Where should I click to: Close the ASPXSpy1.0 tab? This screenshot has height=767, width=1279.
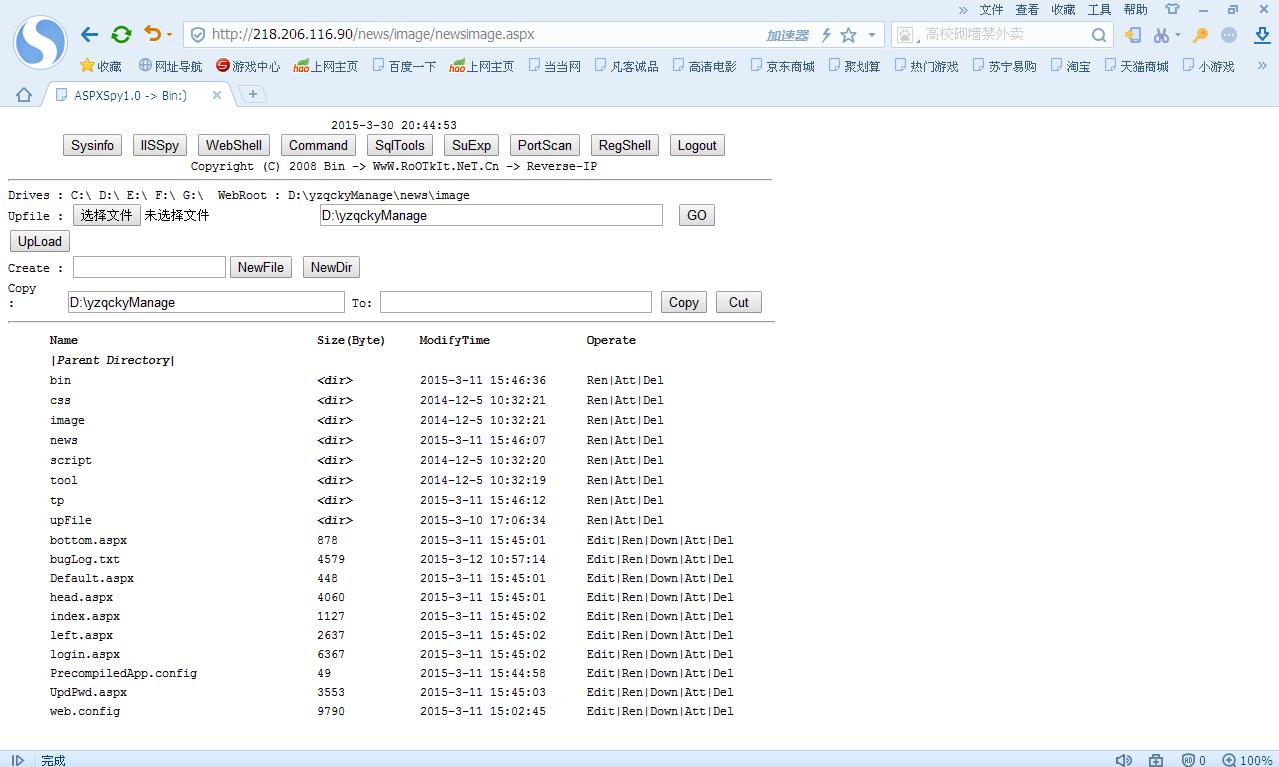[x=216, y=95]
